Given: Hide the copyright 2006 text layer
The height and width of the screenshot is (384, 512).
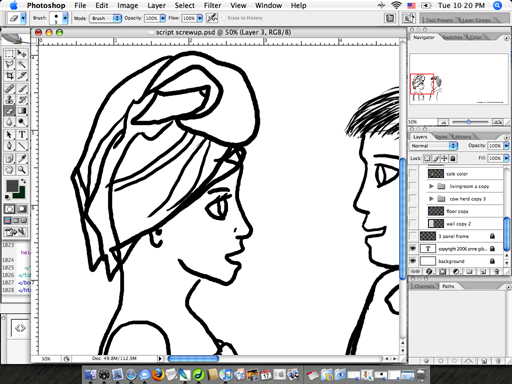Looking at the screenshot, I should point(413,248).
